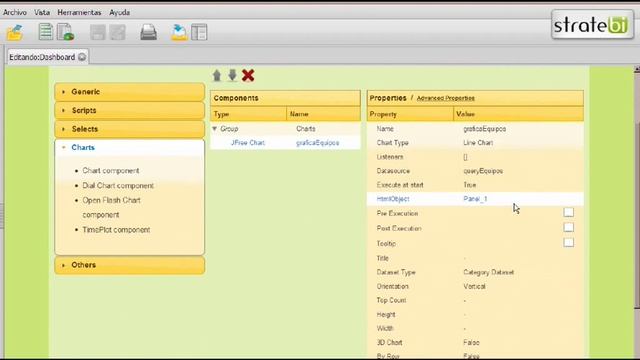Screen dimensions: 640x360
Task: Click the grayed-out save-as icon
Action: [x=118, y=32]
